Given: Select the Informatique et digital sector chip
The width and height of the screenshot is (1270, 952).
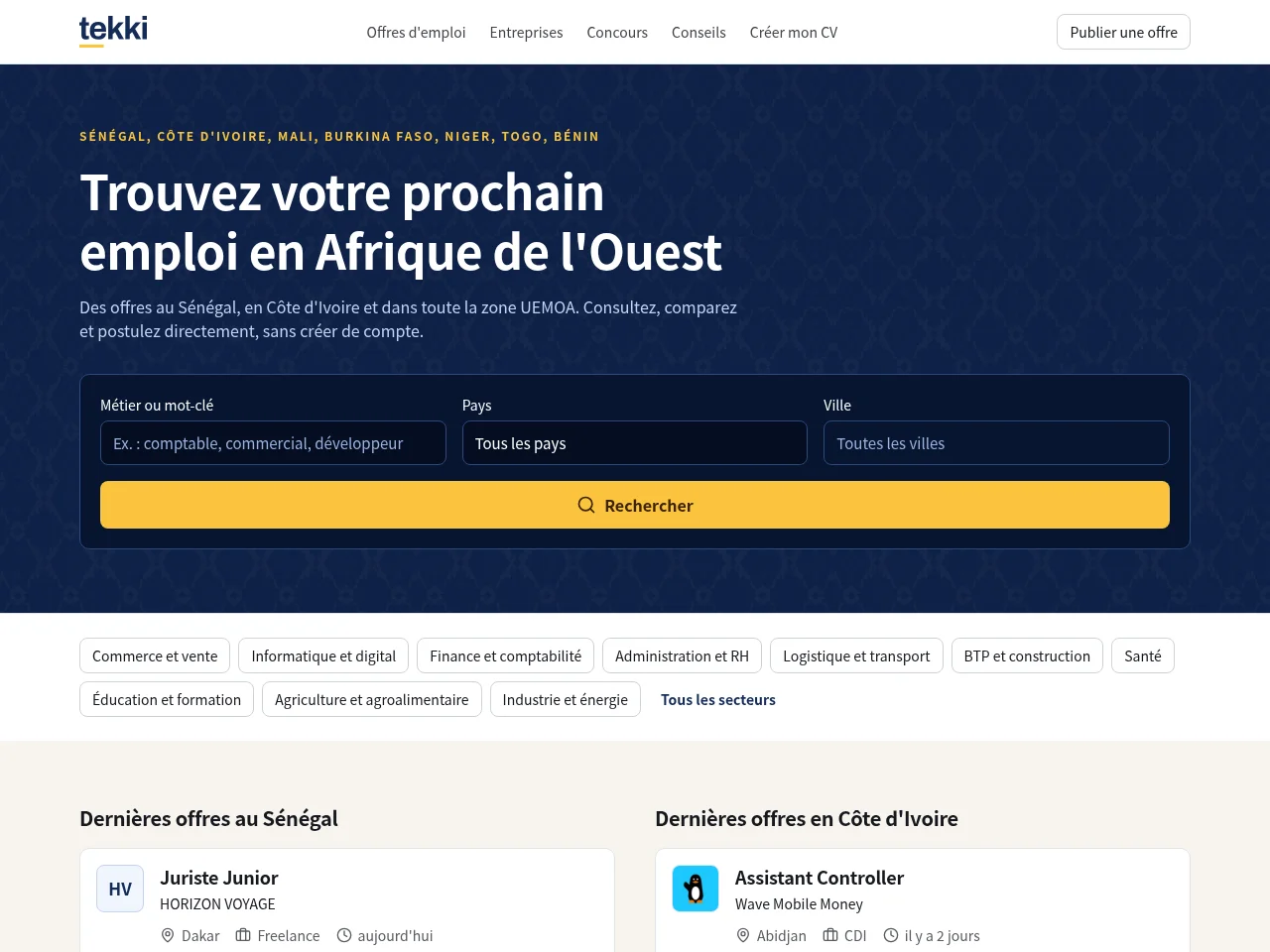Looking at the screenshot, I should pyautogui.click(x=323, y=655).
